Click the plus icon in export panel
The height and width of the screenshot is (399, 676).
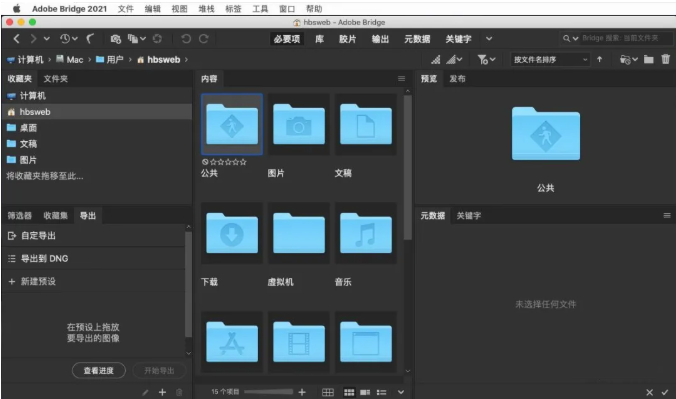click(x=162, y=392)
